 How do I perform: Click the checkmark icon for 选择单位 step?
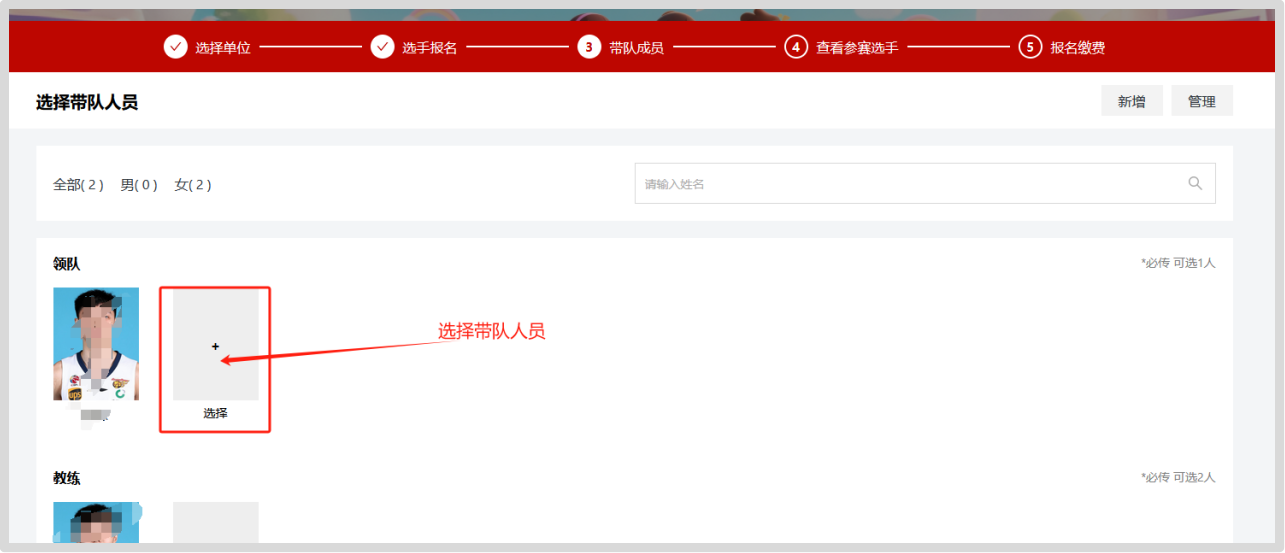(176, 47)
